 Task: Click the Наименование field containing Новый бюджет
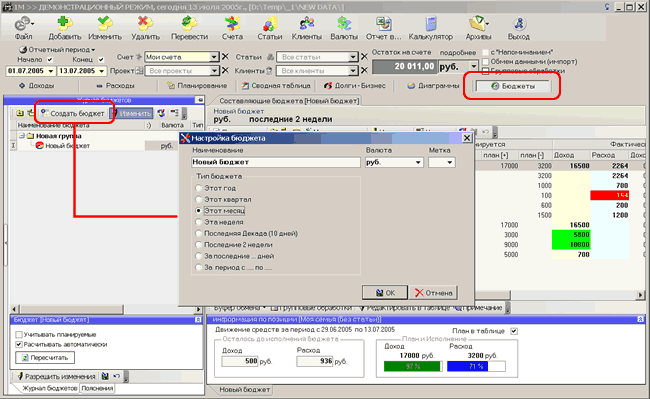[x=276, y=162]
